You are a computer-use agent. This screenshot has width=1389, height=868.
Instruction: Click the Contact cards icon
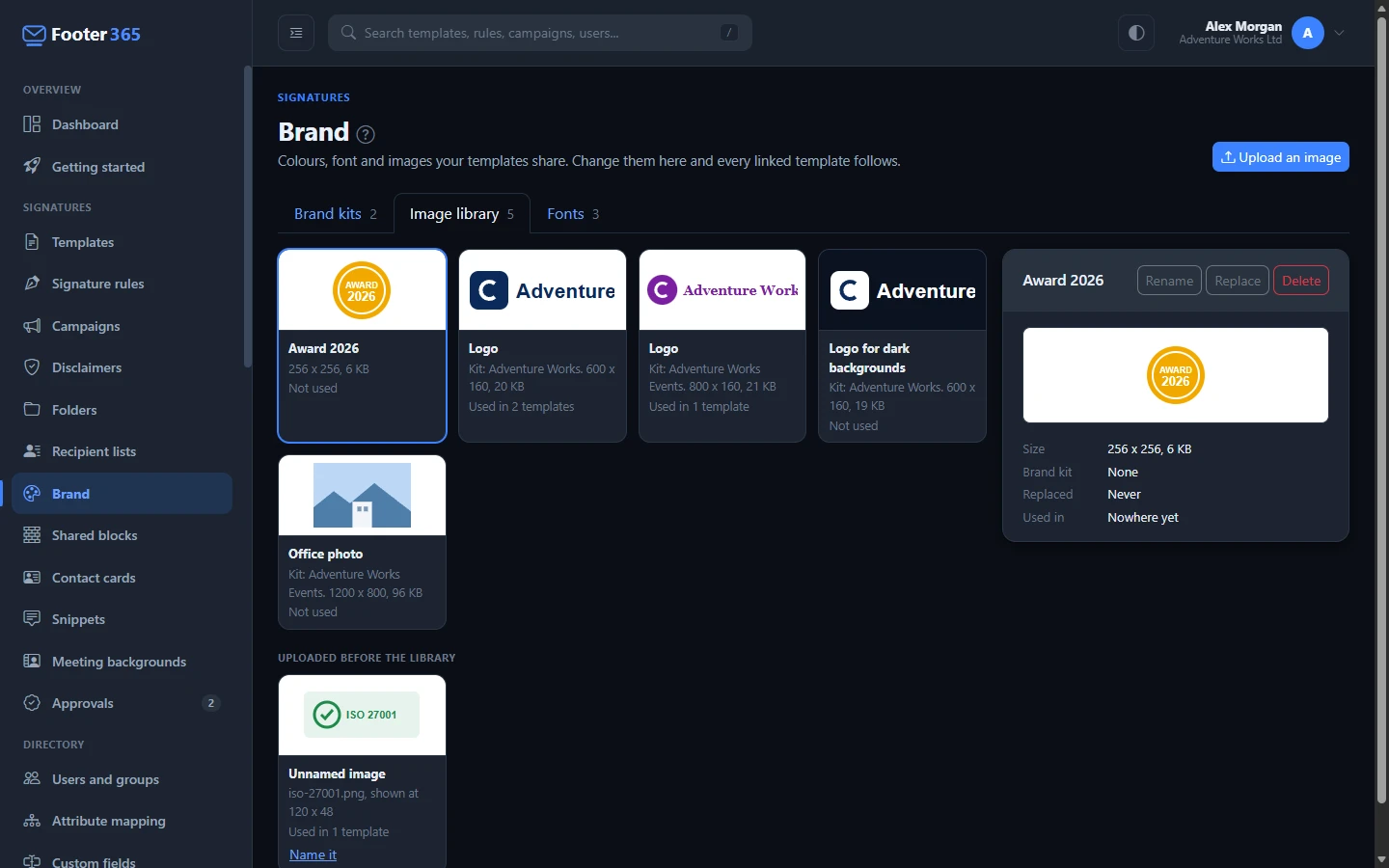click(x=32, y=578)
